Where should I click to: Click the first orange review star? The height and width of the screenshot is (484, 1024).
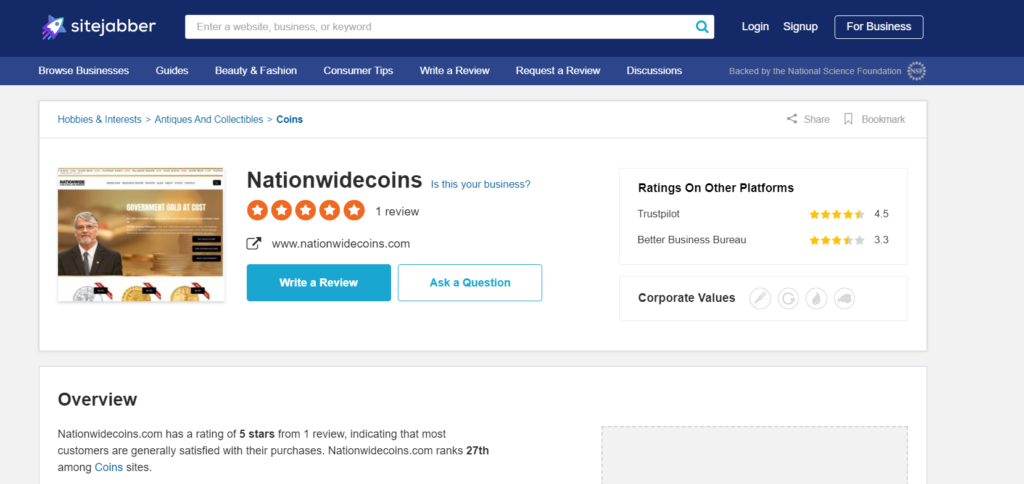coord(257,210)
